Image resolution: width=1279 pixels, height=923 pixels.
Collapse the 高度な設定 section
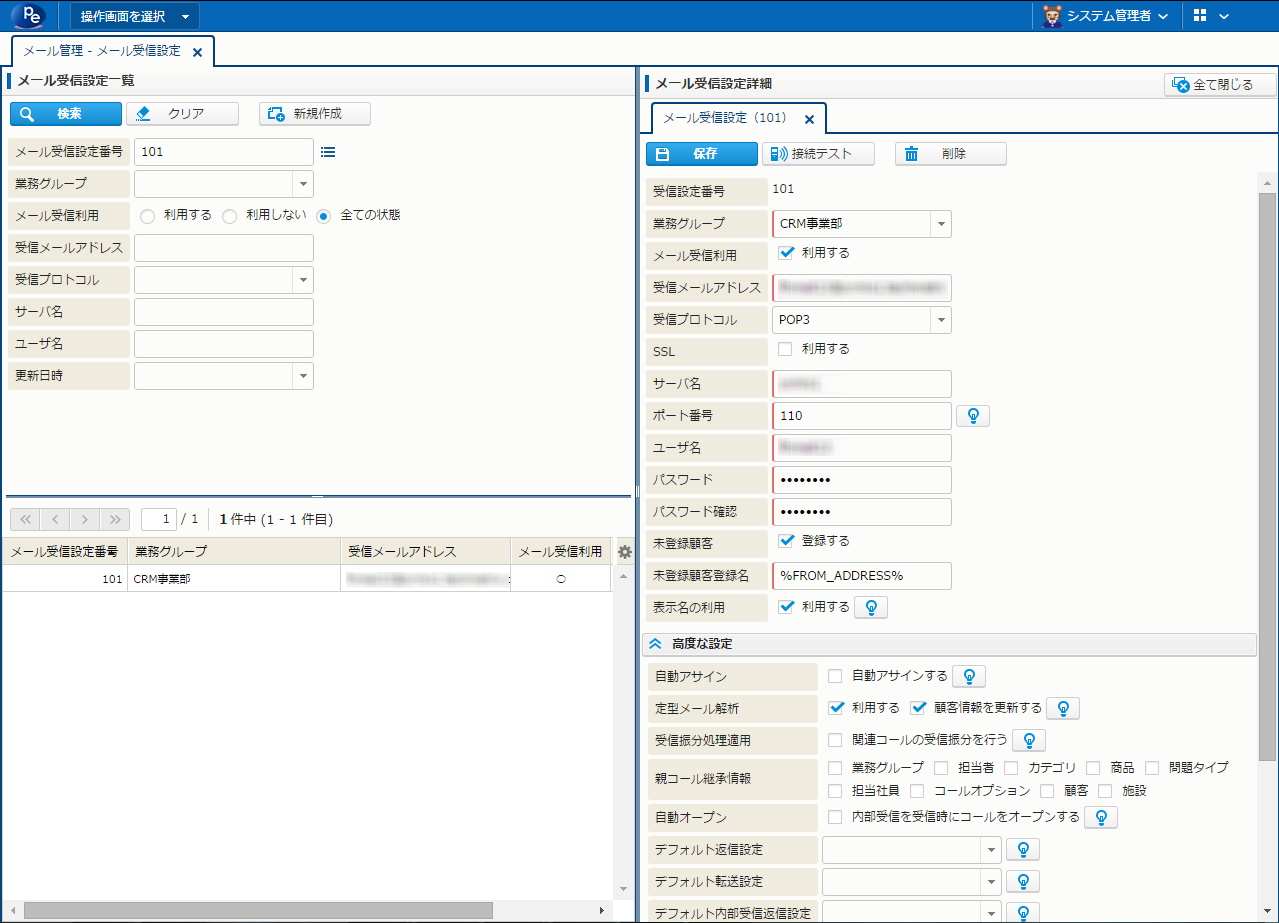click(x=656, y=644)
